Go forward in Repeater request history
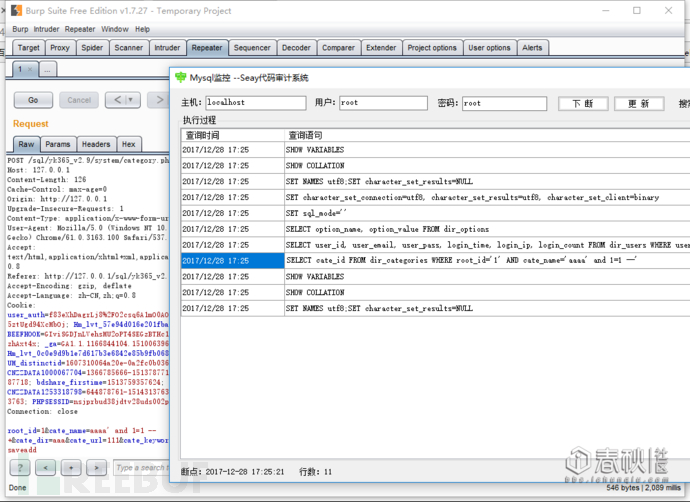This screenshot has height=502, width=690. point(158,100)
